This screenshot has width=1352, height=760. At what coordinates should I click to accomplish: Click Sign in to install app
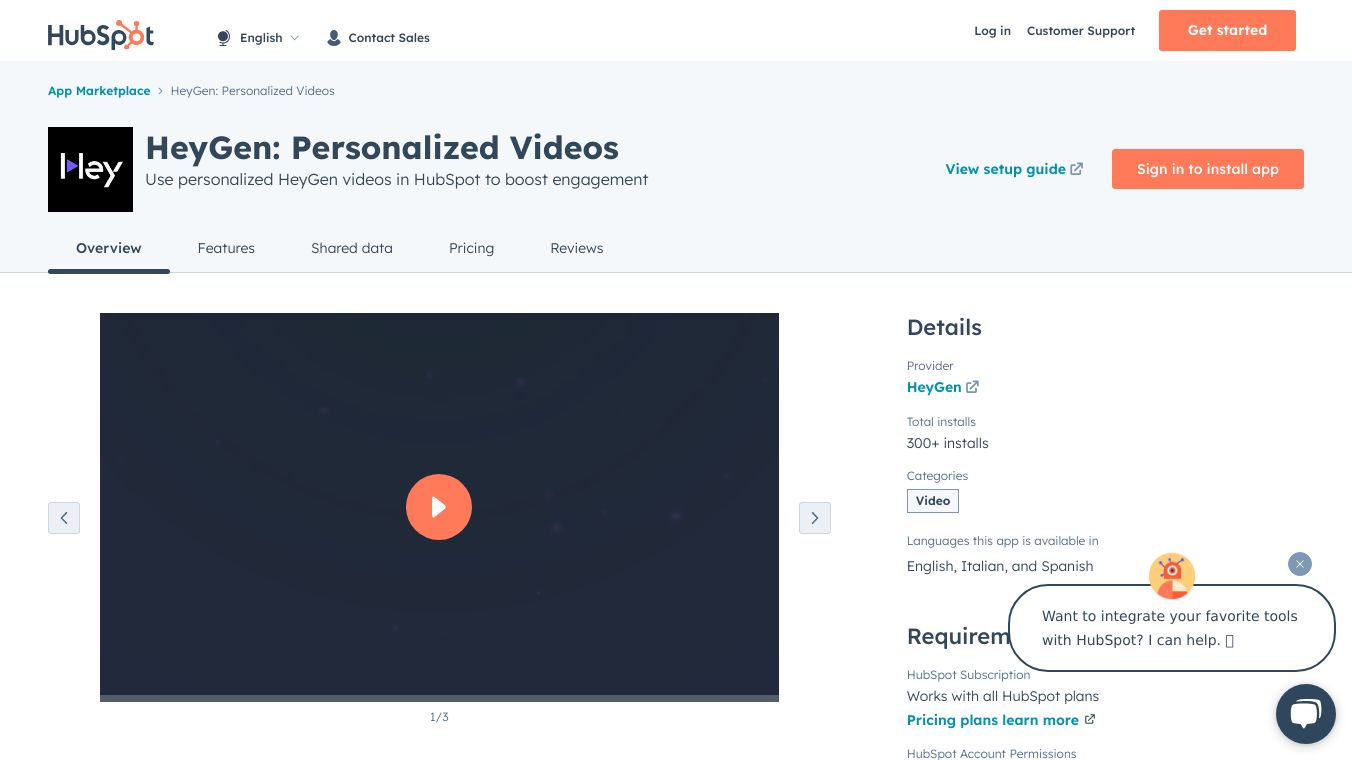click(x=1208, y=169)
